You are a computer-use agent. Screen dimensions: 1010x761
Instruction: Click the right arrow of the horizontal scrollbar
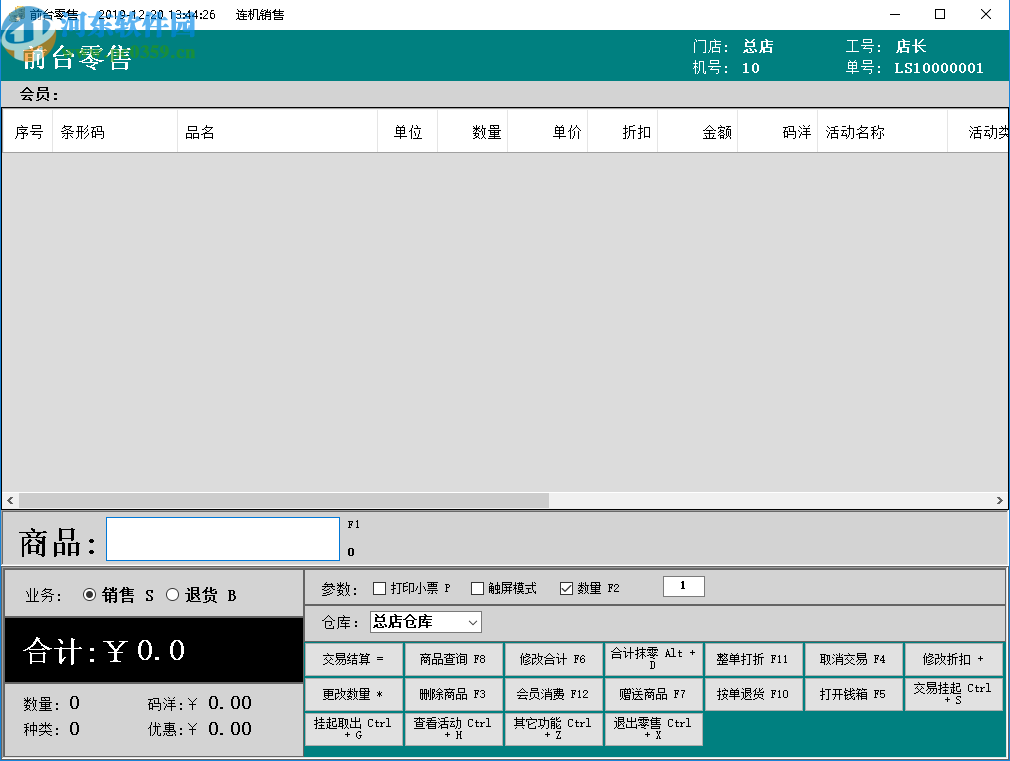click(1000, 499)
